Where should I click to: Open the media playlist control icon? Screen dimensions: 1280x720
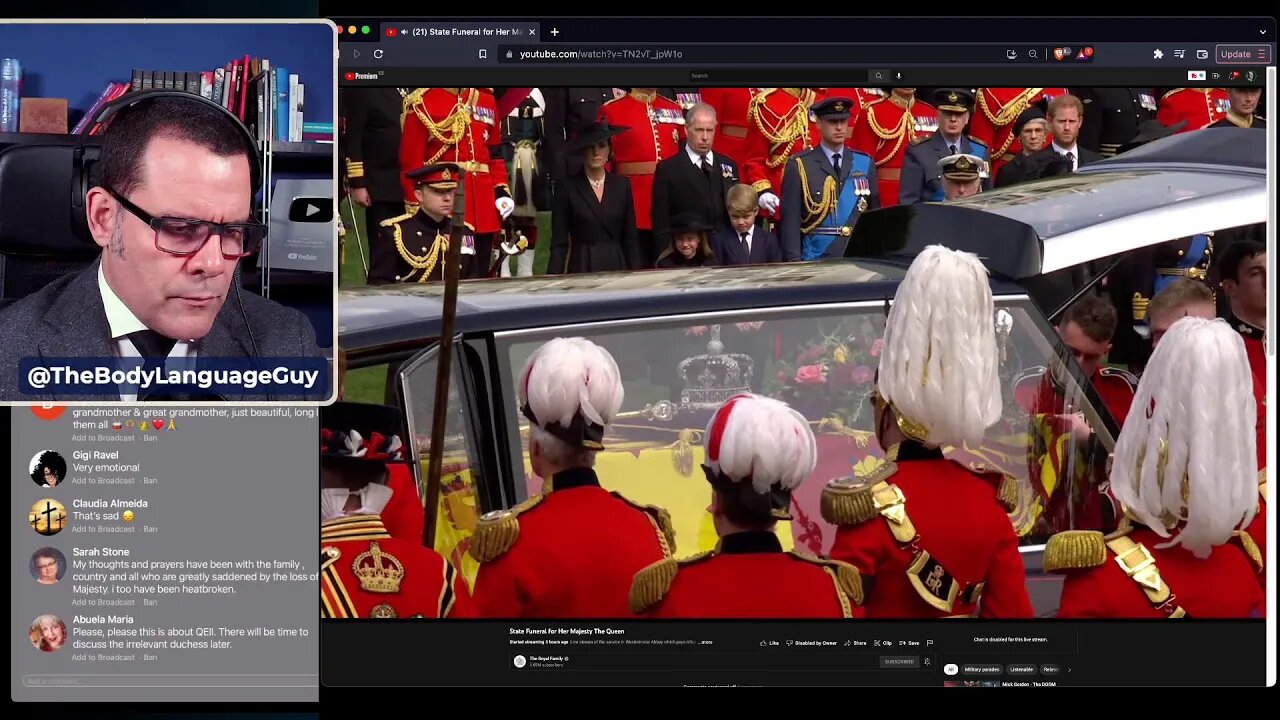point(1179,54)
